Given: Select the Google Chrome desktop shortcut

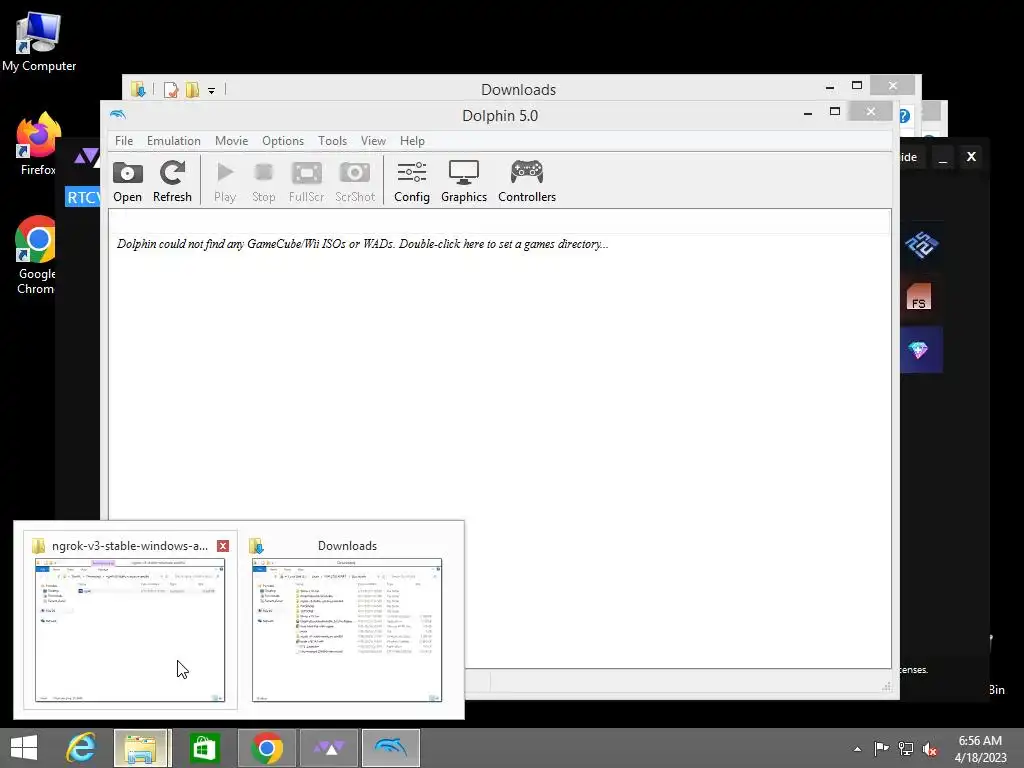Looking at the screenshot, I should [36, 255].
